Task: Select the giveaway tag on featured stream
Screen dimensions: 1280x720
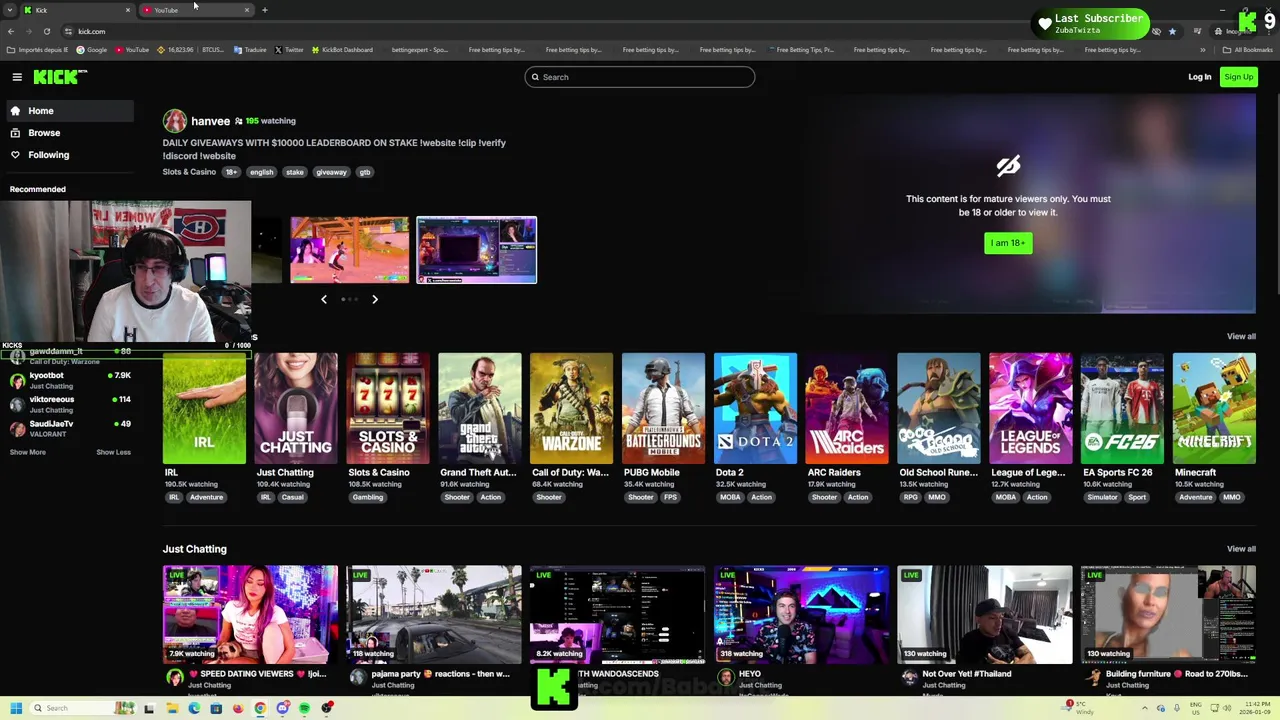Action: pos(331,172)
